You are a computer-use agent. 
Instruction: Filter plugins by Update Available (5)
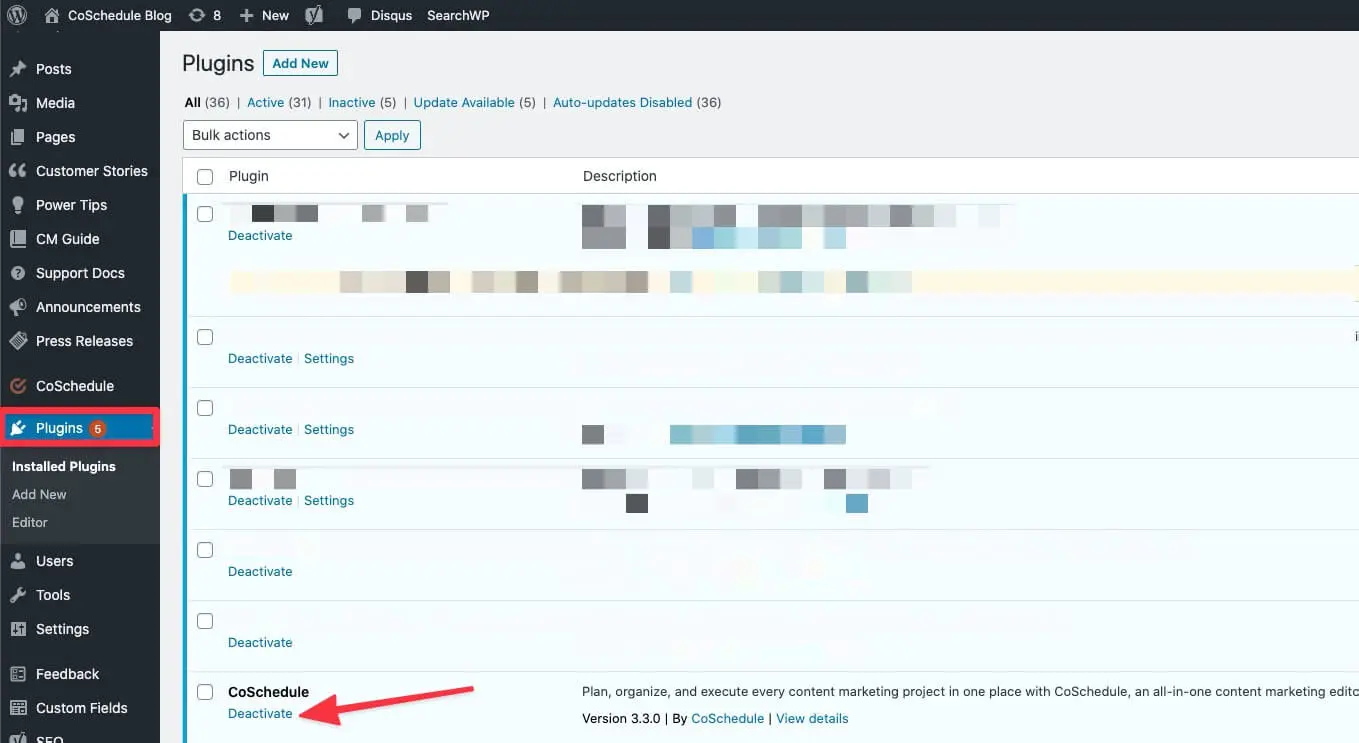(x=474, y=102)
